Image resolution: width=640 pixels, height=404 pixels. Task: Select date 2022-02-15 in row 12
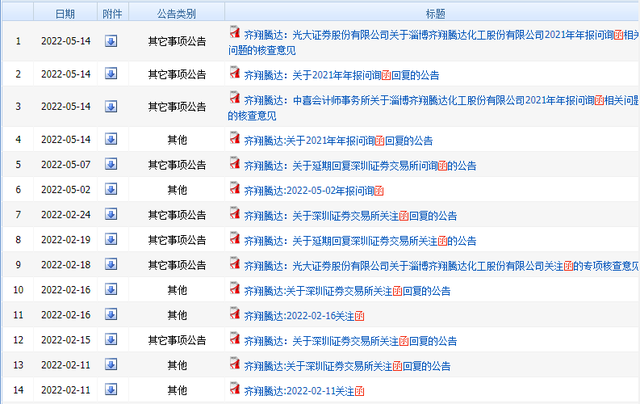(66, 340)
